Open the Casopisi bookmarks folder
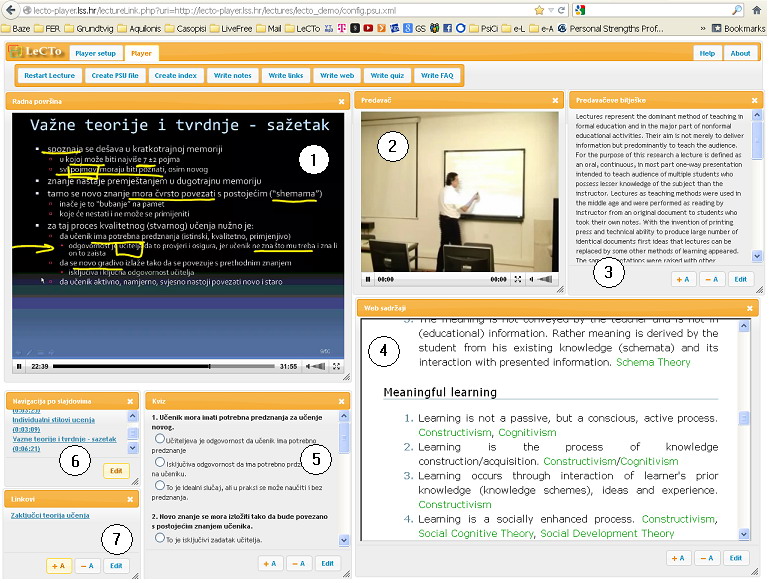The width and height of the screenshot is (771, 583). tap(186, 29)
